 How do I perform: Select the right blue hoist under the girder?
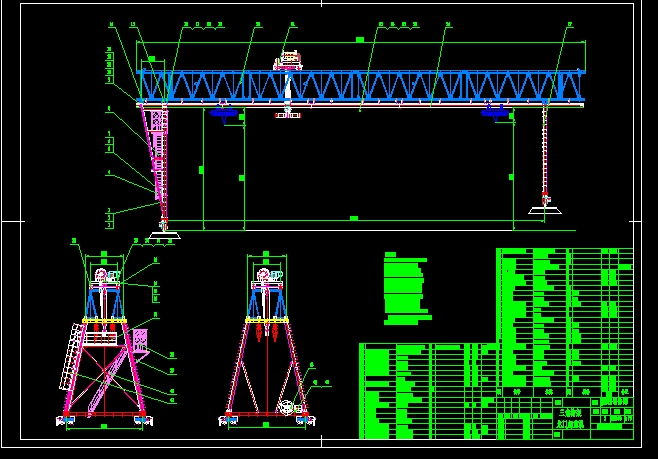point(495,112)
